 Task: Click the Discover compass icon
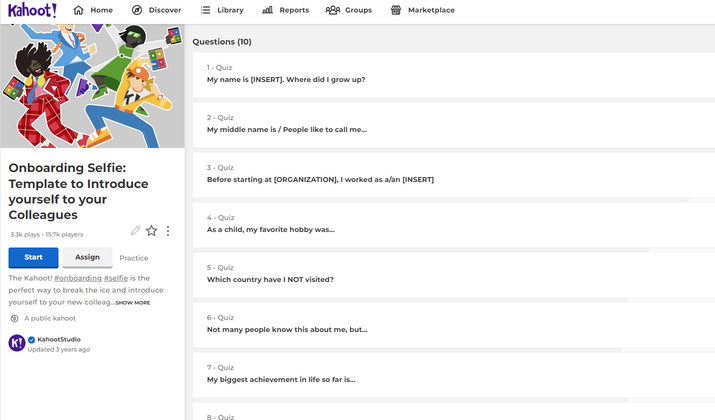pyautogui.click(x=137, y=10)
